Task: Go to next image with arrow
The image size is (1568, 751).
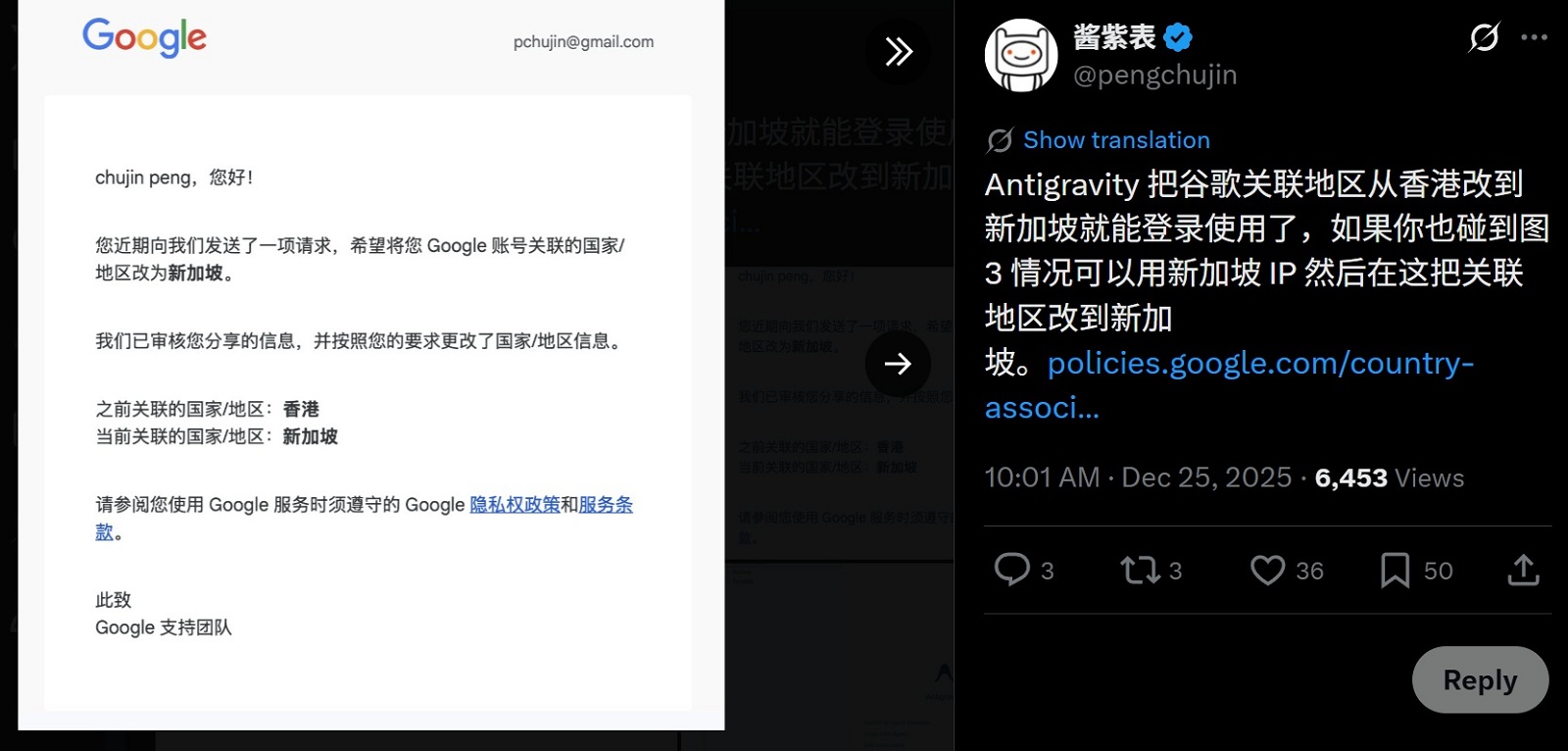Action: tap(898, 364)
